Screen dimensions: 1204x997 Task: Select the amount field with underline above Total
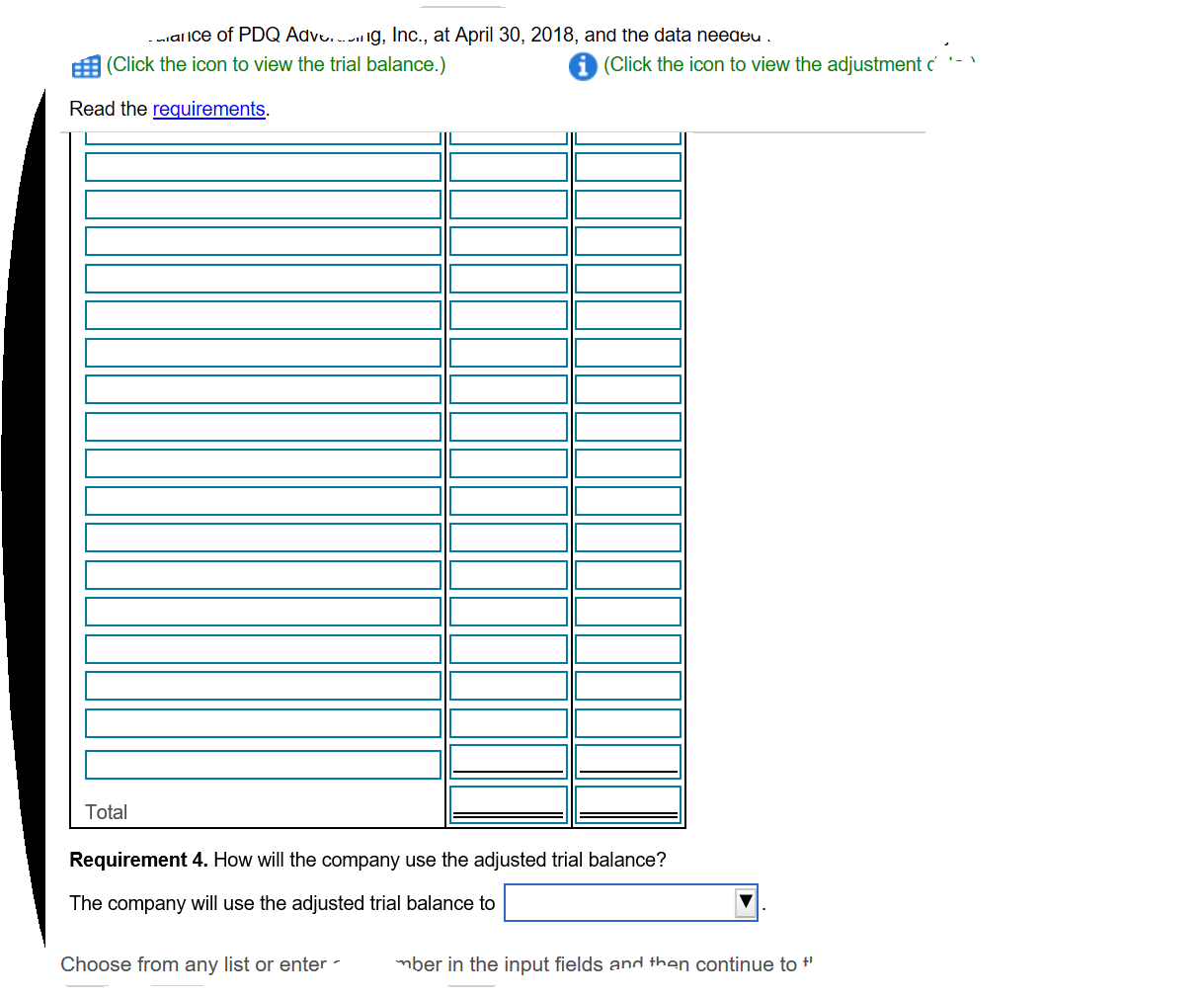click(x=507, y=759)
